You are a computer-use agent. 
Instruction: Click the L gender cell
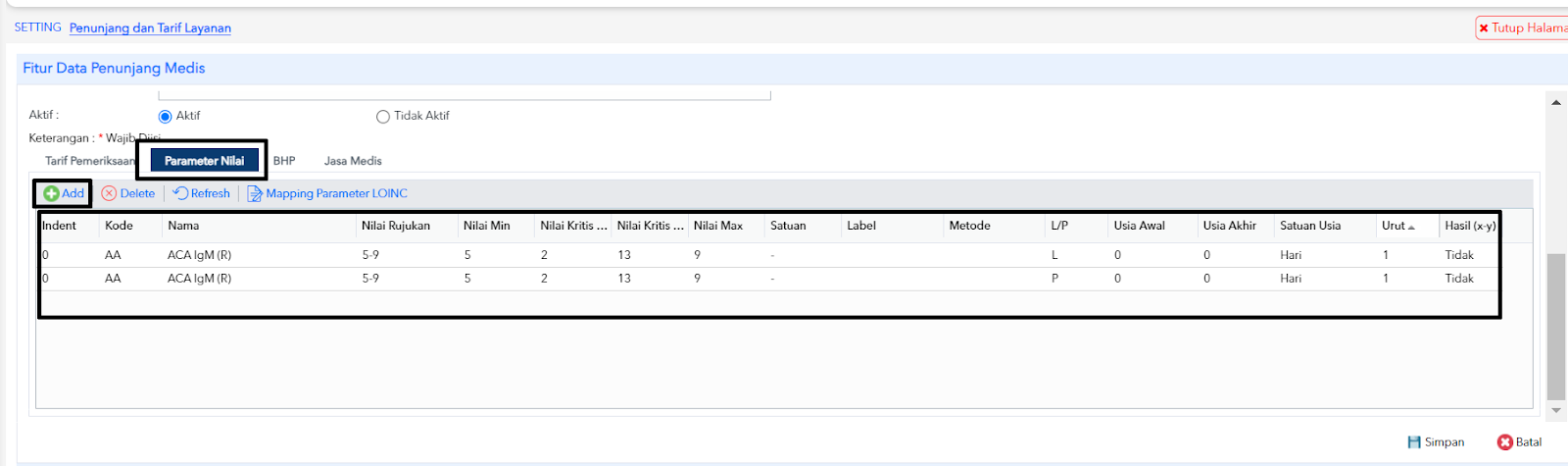pos(1054,255)
